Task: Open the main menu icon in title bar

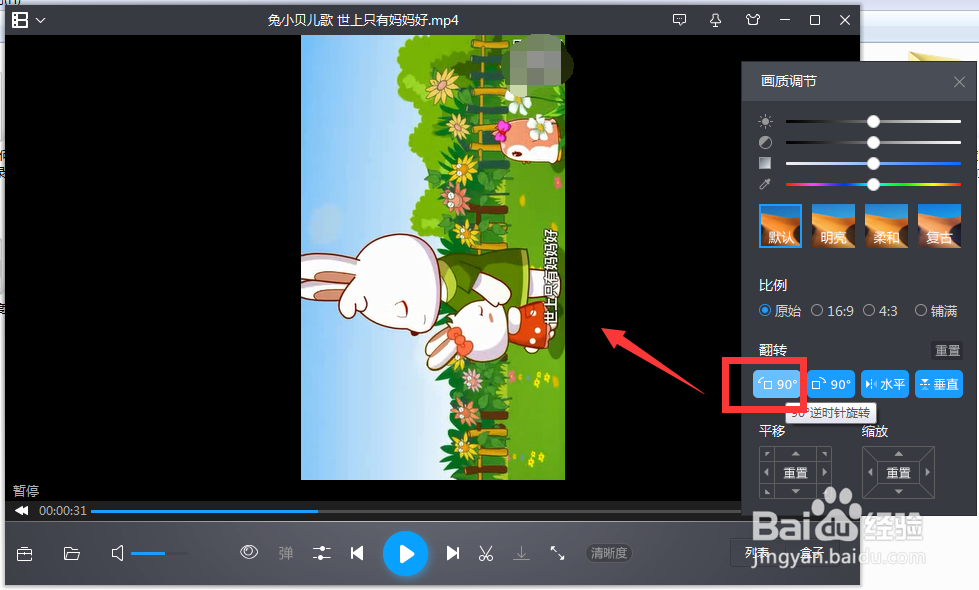Action: coord(20,20)
